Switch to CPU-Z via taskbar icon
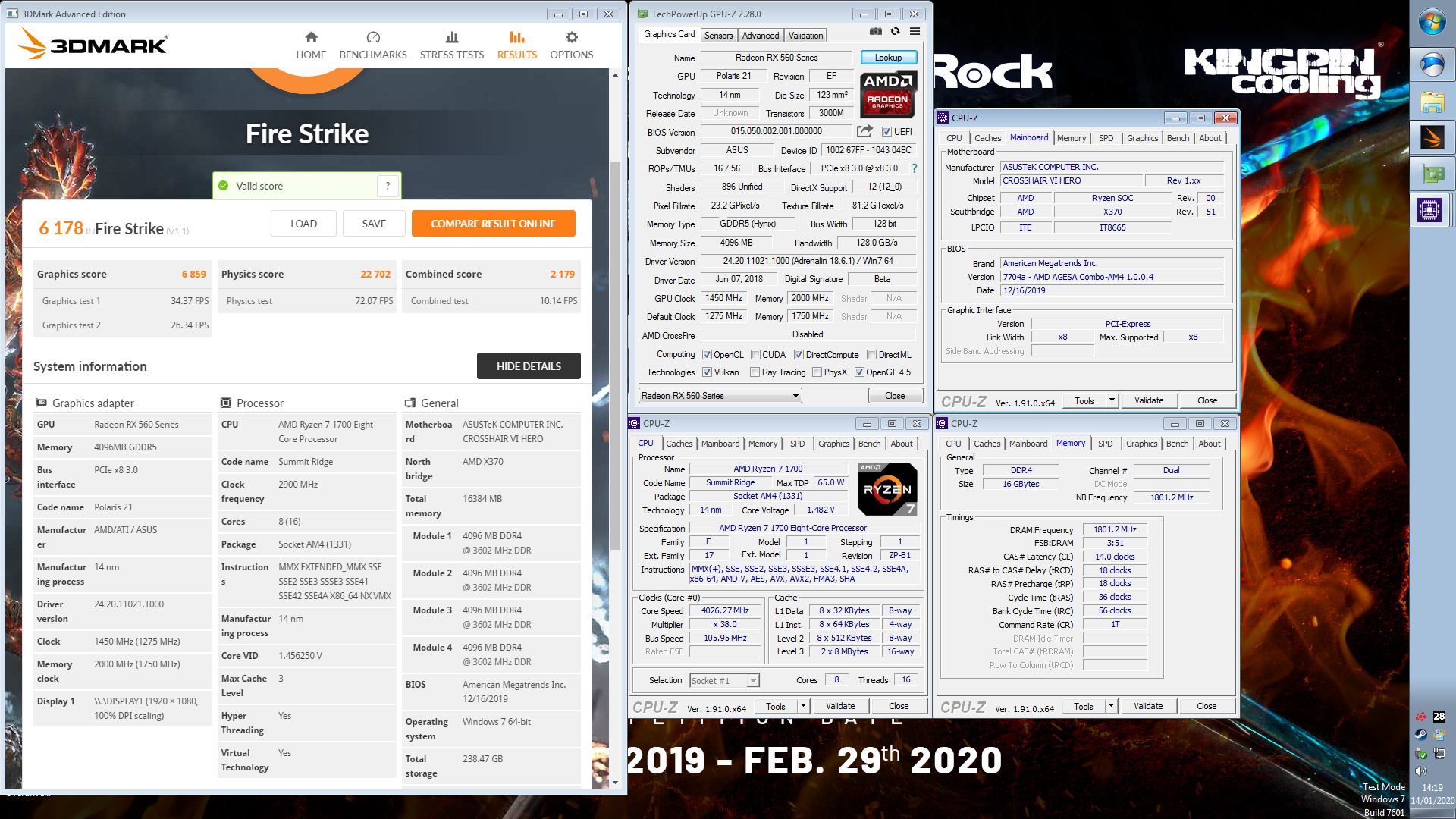Image resolution: width=1456 pixels, height=819 pixels. pyautogui.click(x=1429, y=210)
